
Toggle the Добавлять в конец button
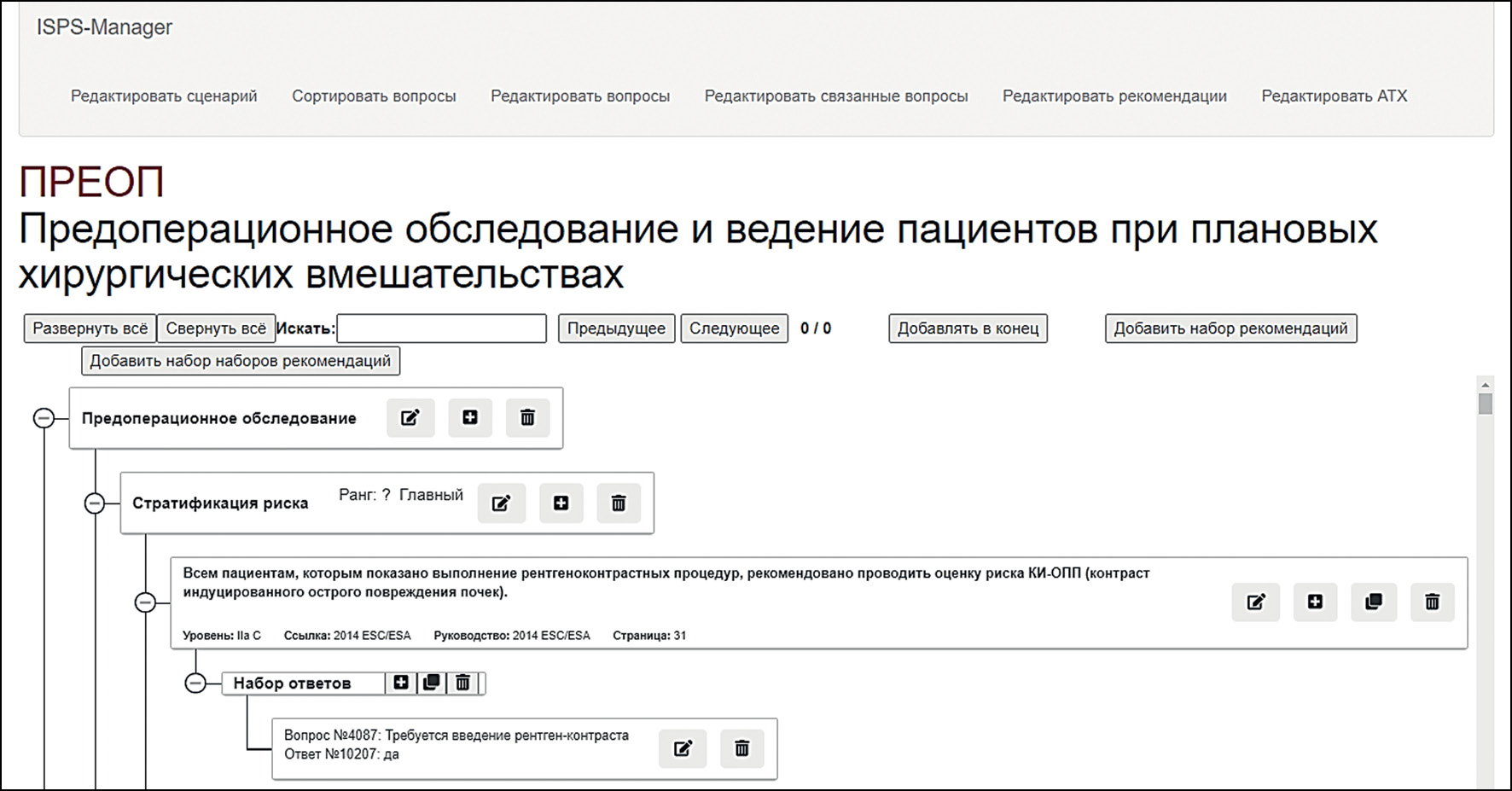click(x=968, y=329)
